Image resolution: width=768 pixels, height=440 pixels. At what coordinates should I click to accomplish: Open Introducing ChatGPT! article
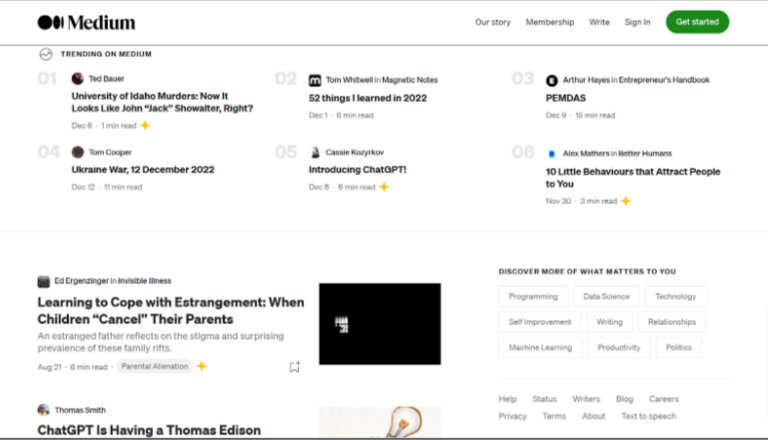tap(358, 170)
